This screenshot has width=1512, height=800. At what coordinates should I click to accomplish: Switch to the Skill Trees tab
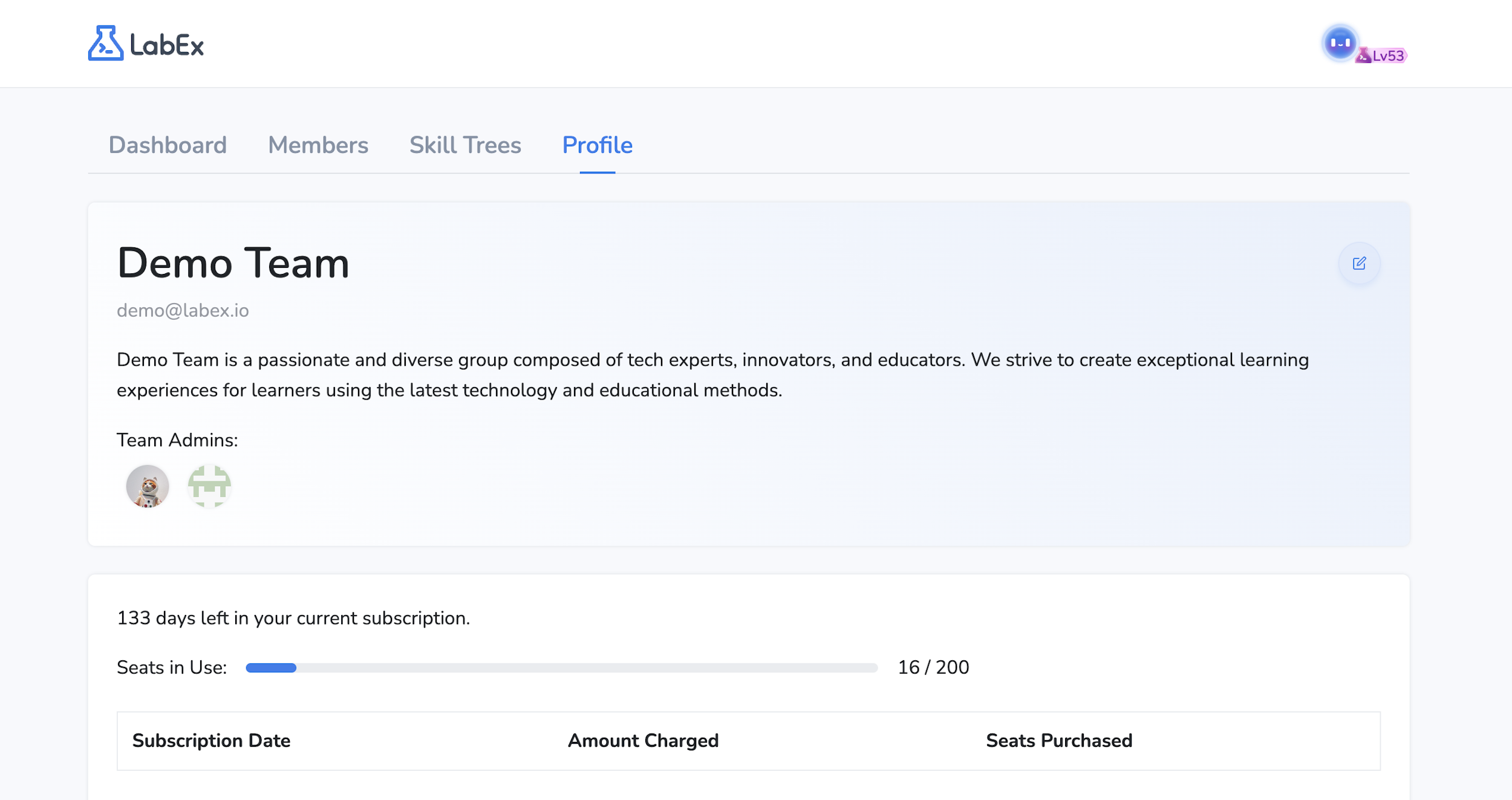point(465,145)
